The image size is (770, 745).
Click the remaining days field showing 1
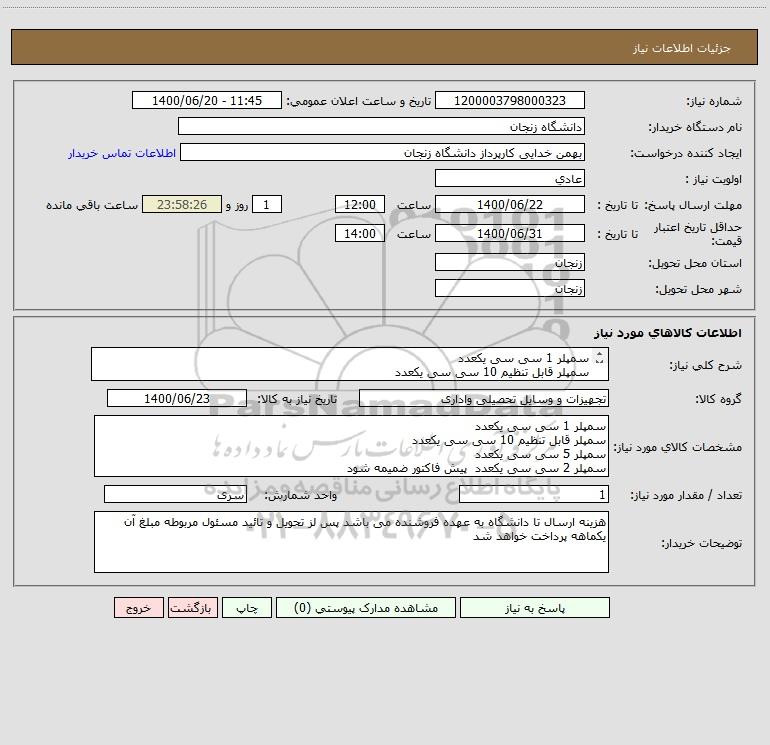pos(267,204)
